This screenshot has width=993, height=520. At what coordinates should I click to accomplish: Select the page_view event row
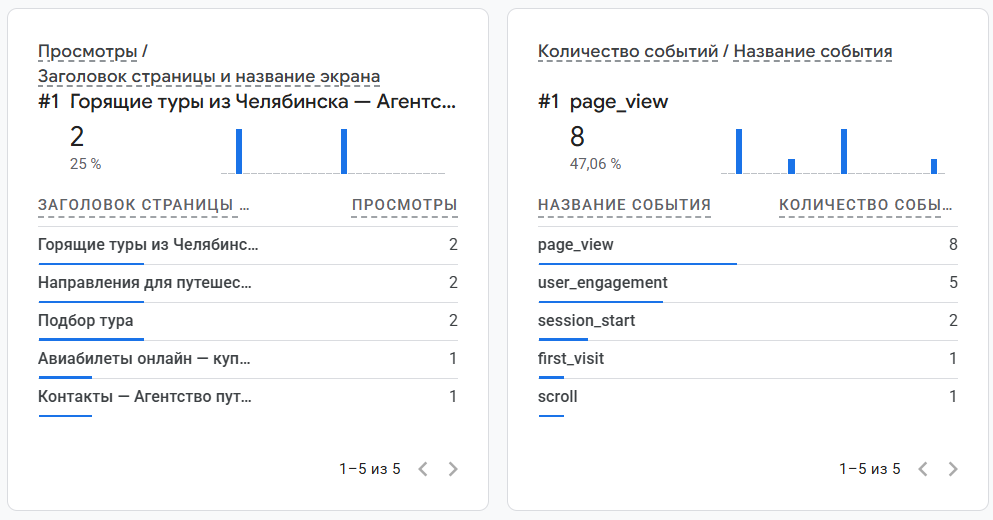(748, 245)
